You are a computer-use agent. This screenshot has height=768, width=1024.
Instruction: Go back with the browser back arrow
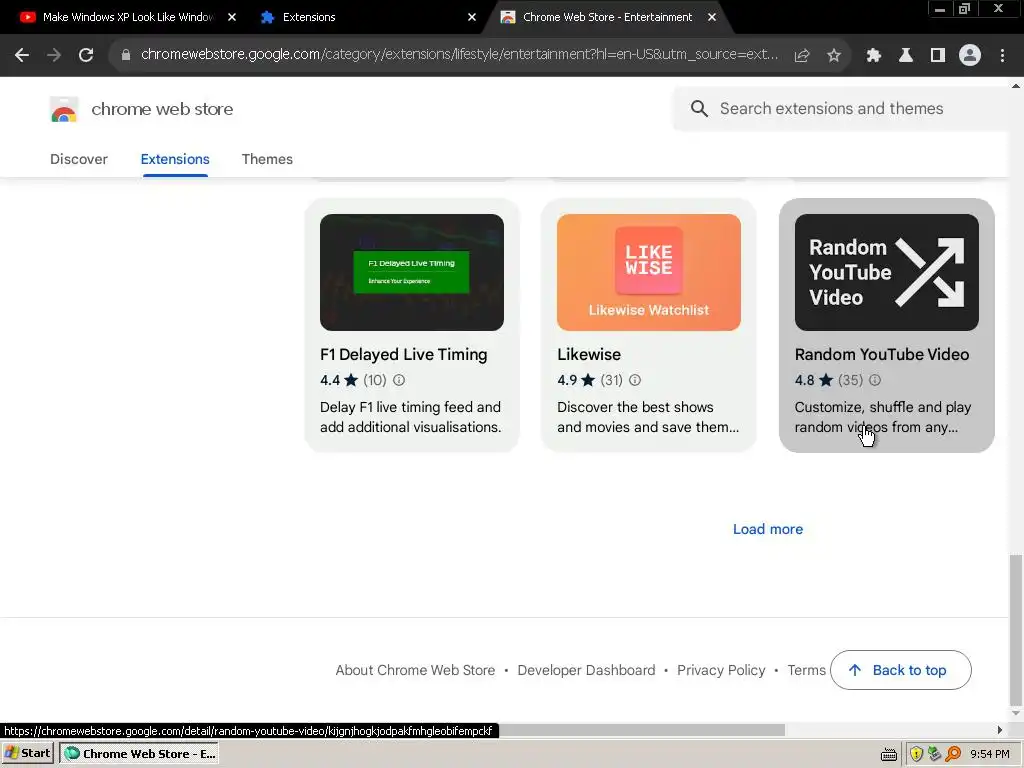(22, 56)
